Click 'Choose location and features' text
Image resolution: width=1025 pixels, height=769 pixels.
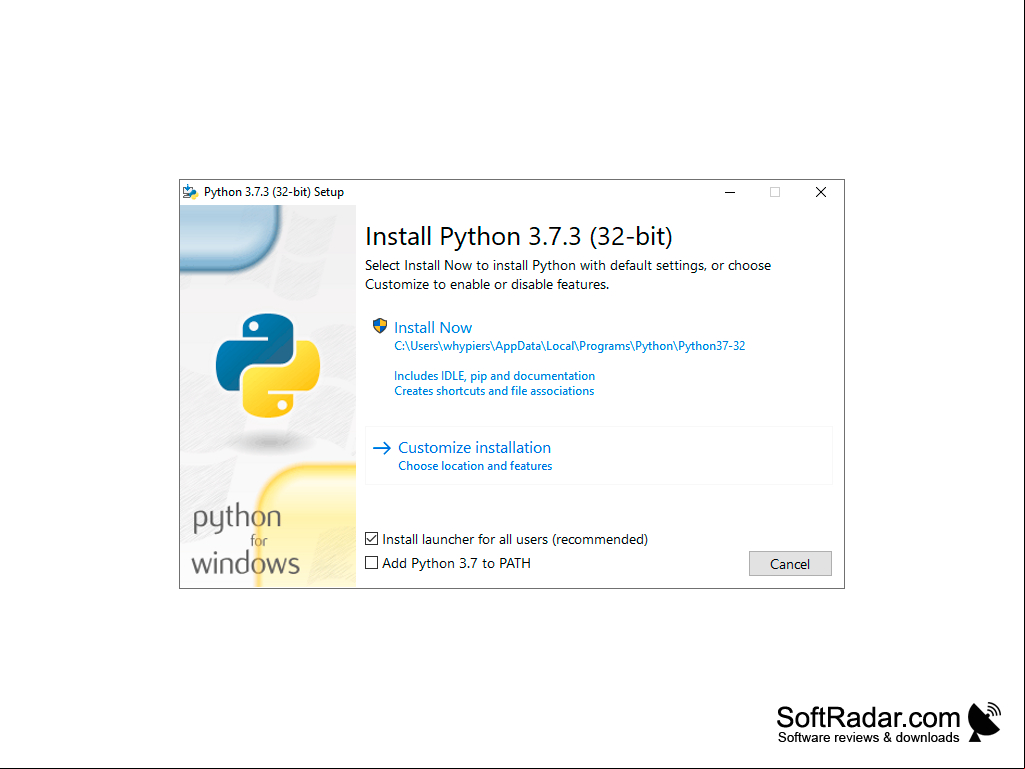pyautogui.click(x=475, y=466)
